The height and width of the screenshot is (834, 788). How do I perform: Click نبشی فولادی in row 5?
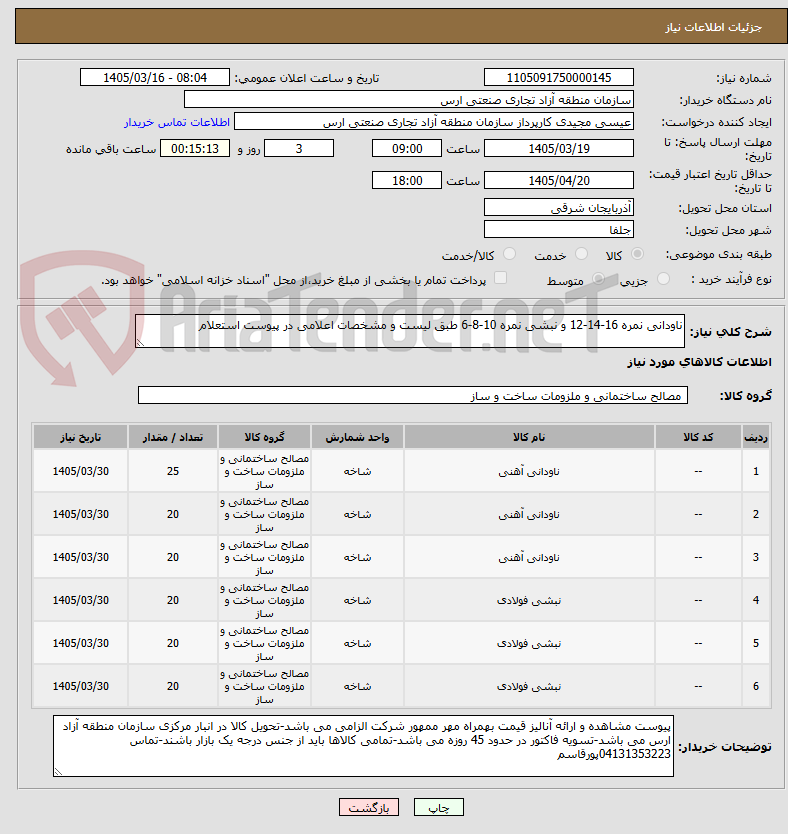(x=529, y=644)
